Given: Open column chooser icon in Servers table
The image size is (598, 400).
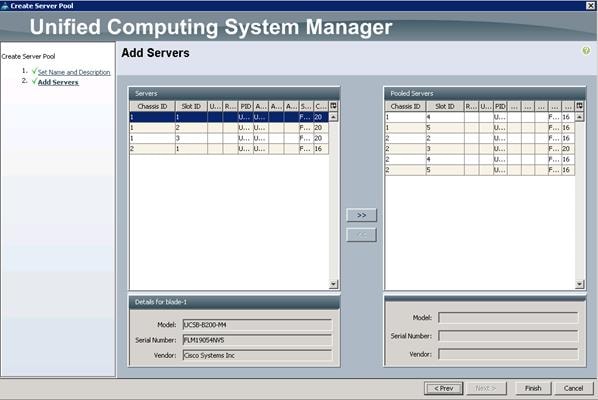Looking at the screenshot, I should pos(333,106).
